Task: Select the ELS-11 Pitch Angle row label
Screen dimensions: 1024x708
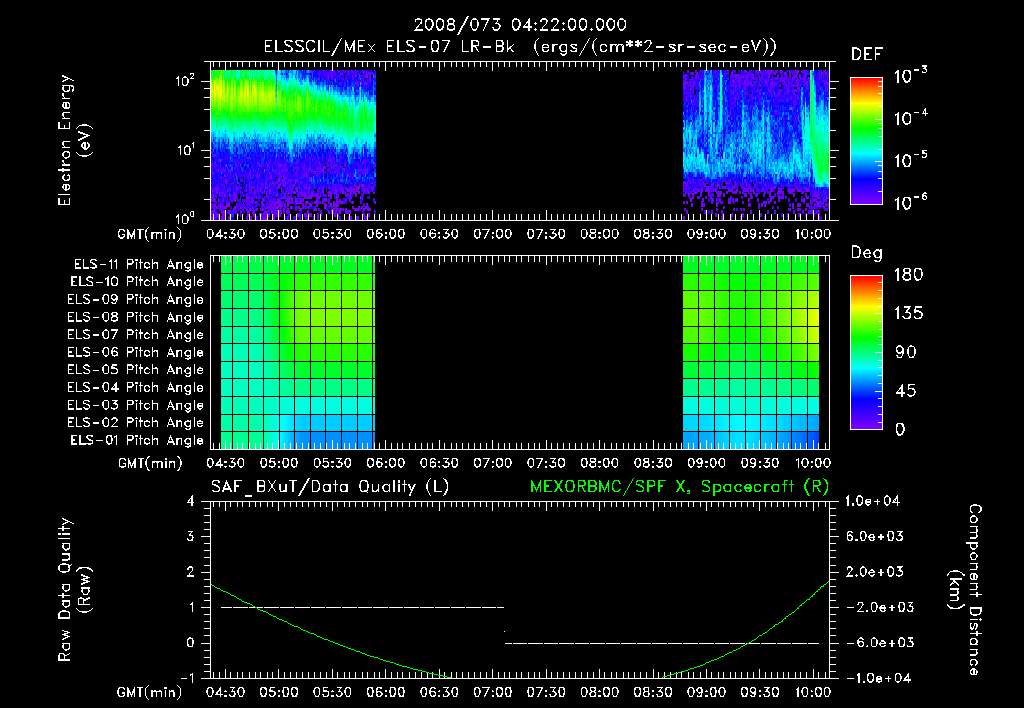Action: pos(138,265)
